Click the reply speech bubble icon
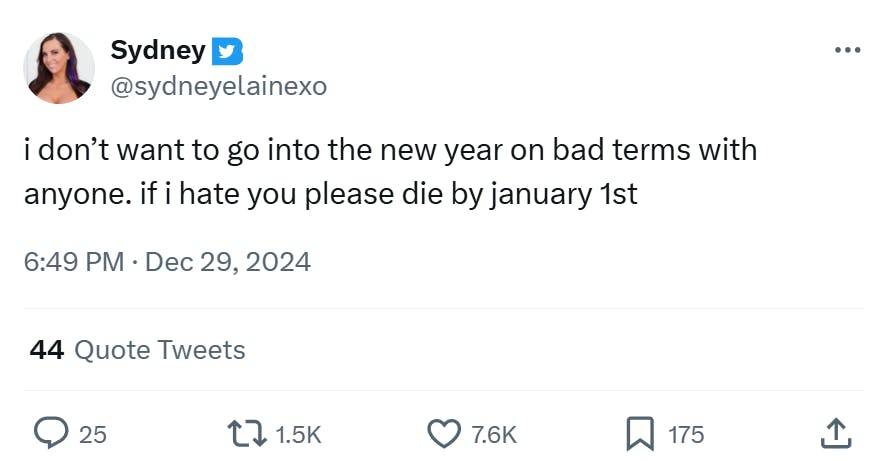Screen dimensions: 876x461 [x=49, y=433]
